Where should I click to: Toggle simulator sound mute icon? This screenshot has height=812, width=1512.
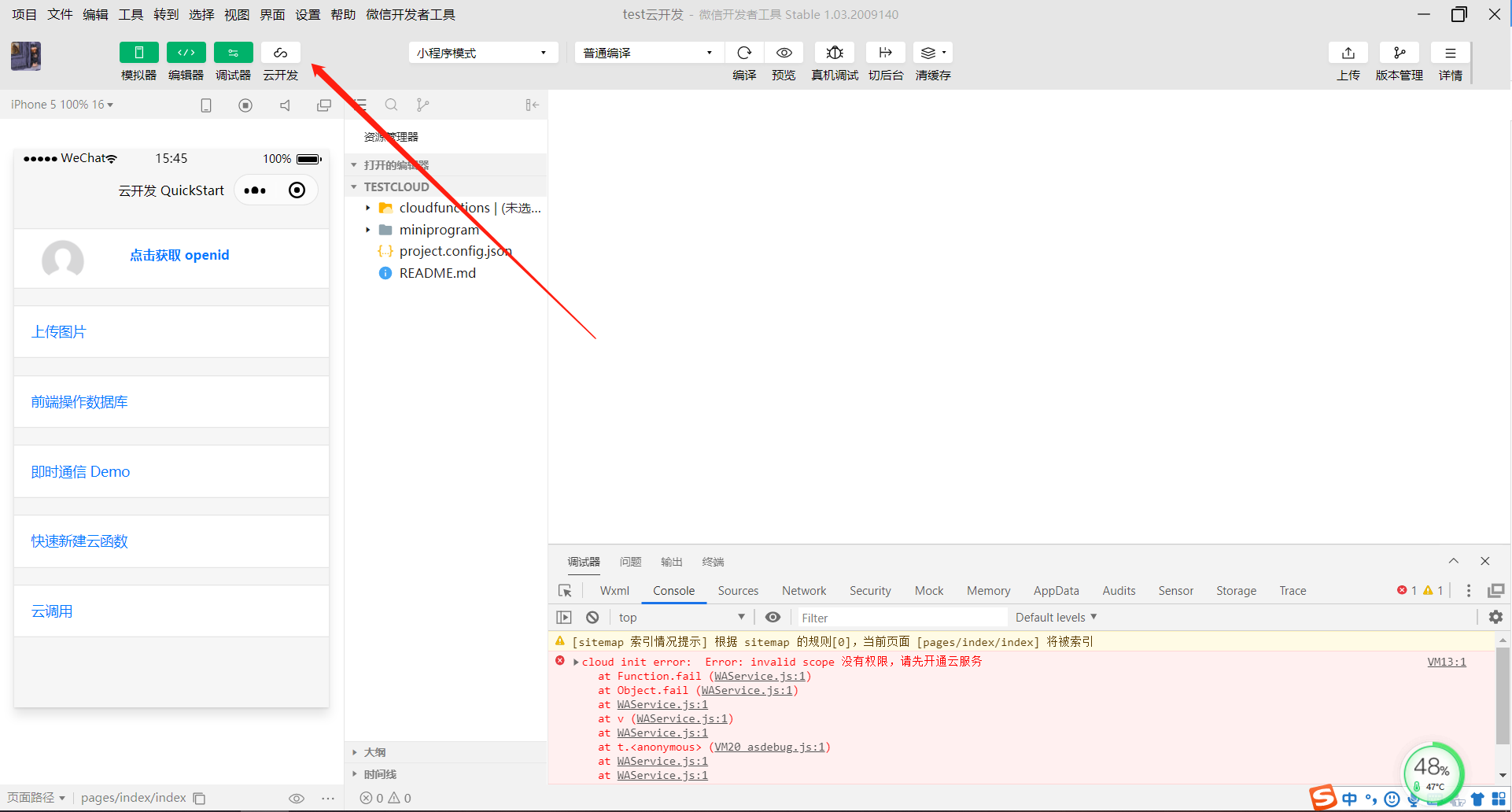(x=285, y=105)
